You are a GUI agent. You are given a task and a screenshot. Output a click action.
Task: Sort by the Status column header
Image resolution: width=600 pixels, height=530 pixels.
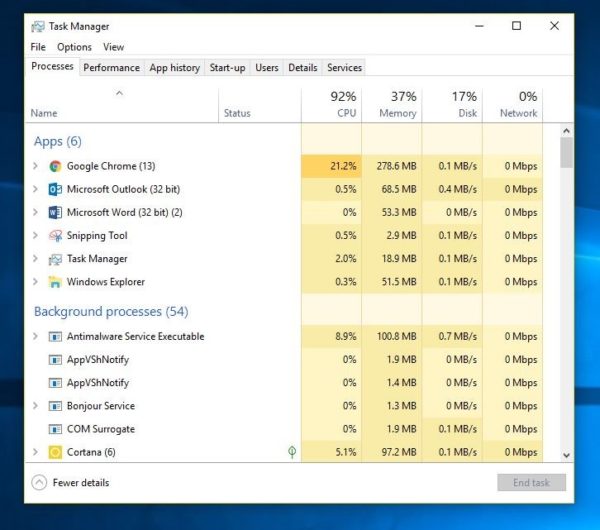coord(260,105)
